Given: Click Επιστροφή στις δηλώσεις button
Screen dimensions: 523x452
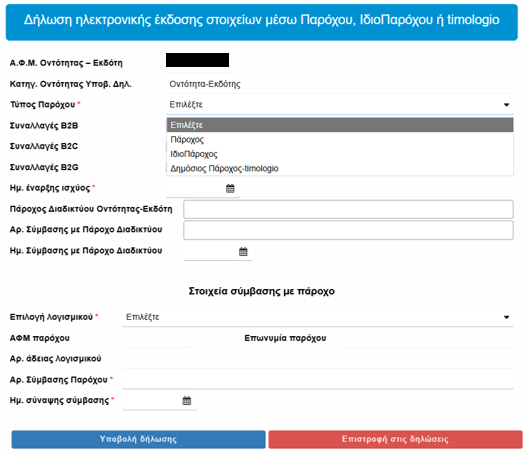Looking at the screenshot, I should point(395,439).
